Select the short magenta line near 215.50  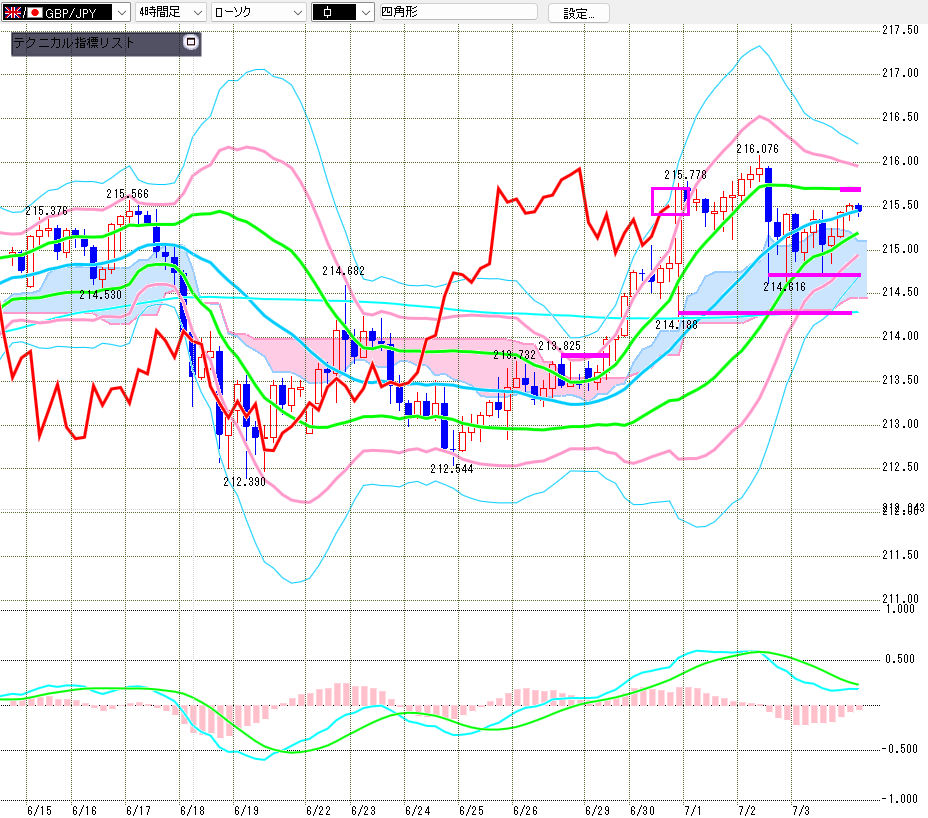(850, 189)
